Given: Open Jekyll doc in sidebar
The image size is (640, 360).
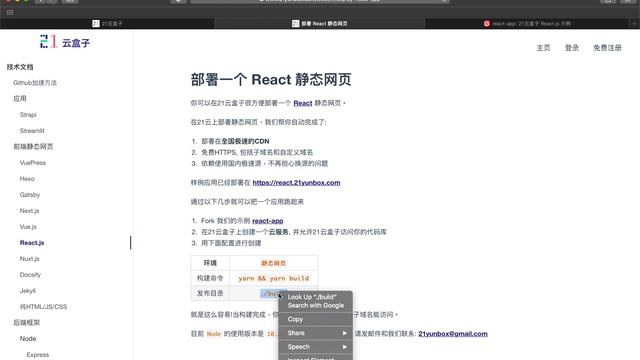Looking at the screenshot, I should pyautogui.click(x=28, y=291).
